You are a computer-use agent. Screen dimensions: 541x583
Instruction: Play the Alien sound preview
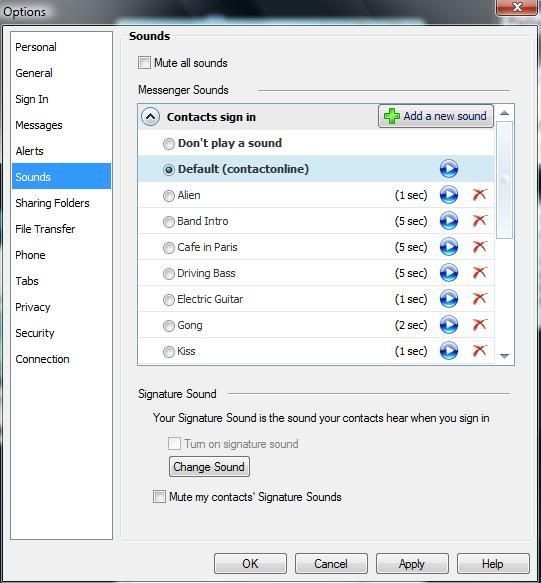coord(449,195)
